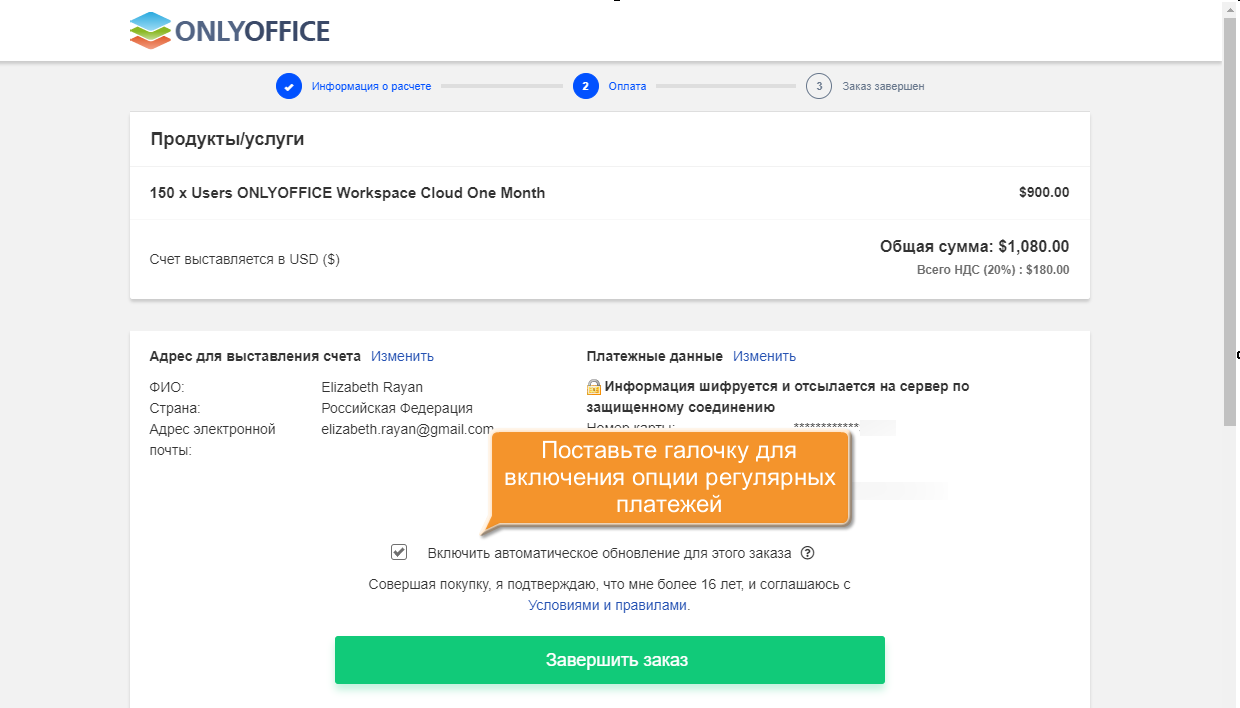Click the Всего НДС (20%) : $180.00 line
The width and height of the screenshot is (1240, 708).
point(993,269)
